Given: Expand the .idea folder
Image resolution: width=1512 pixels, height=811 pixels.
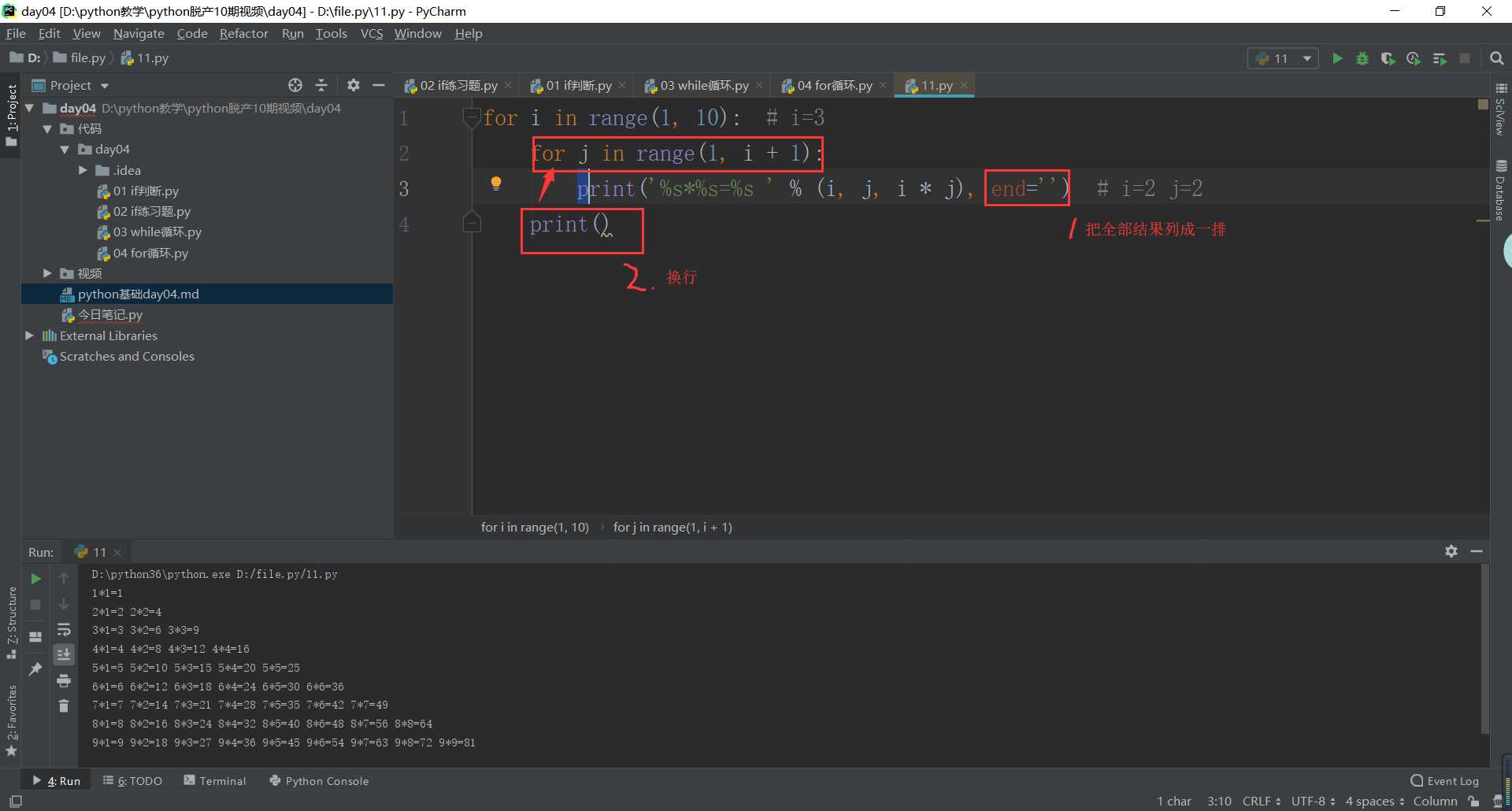Looking at the screenshot, I should coord(83,170).
